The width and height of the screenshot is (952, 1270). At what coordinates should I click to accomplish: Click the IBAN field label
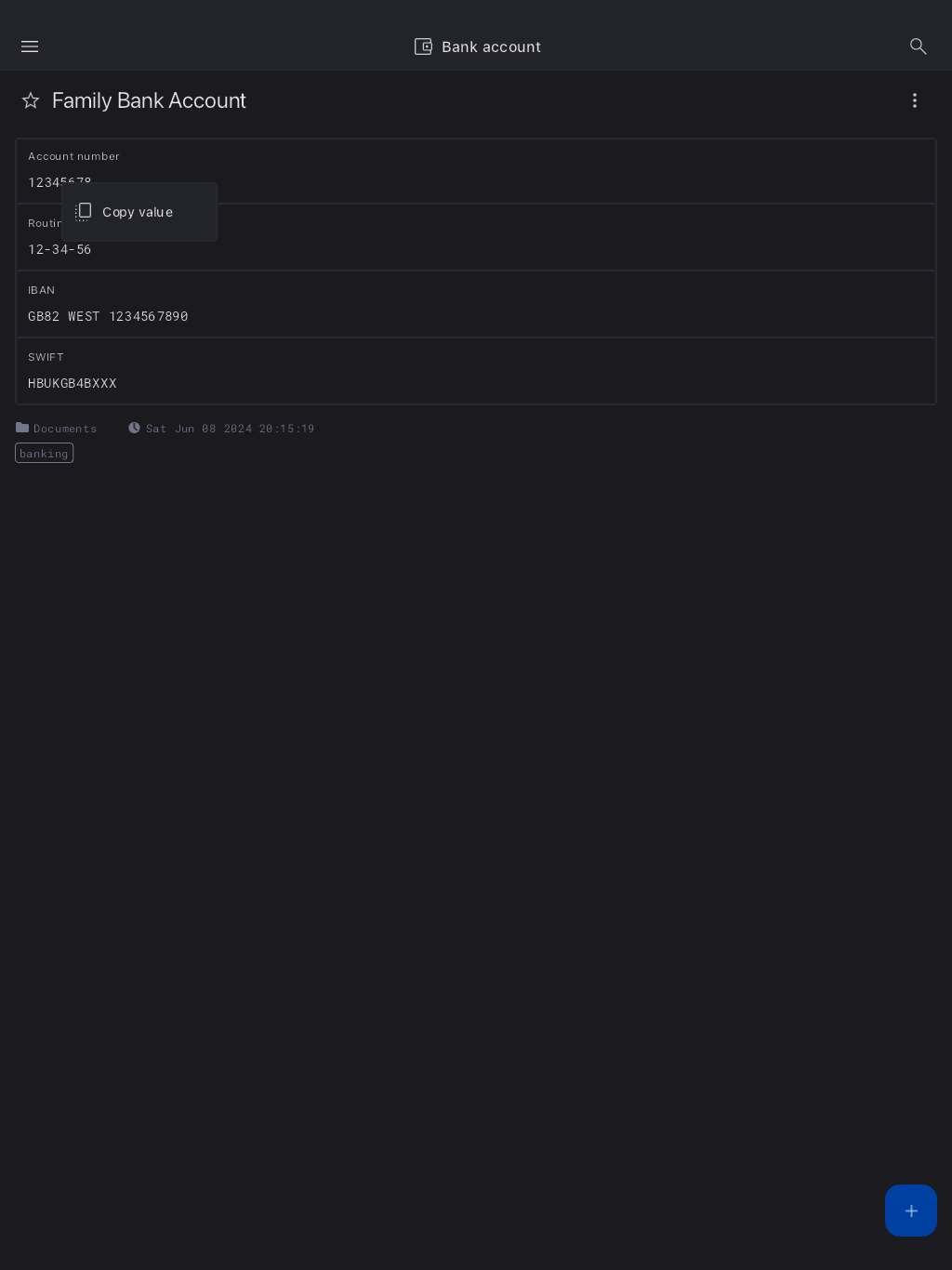pyautogui.click(x=41, y=290)
